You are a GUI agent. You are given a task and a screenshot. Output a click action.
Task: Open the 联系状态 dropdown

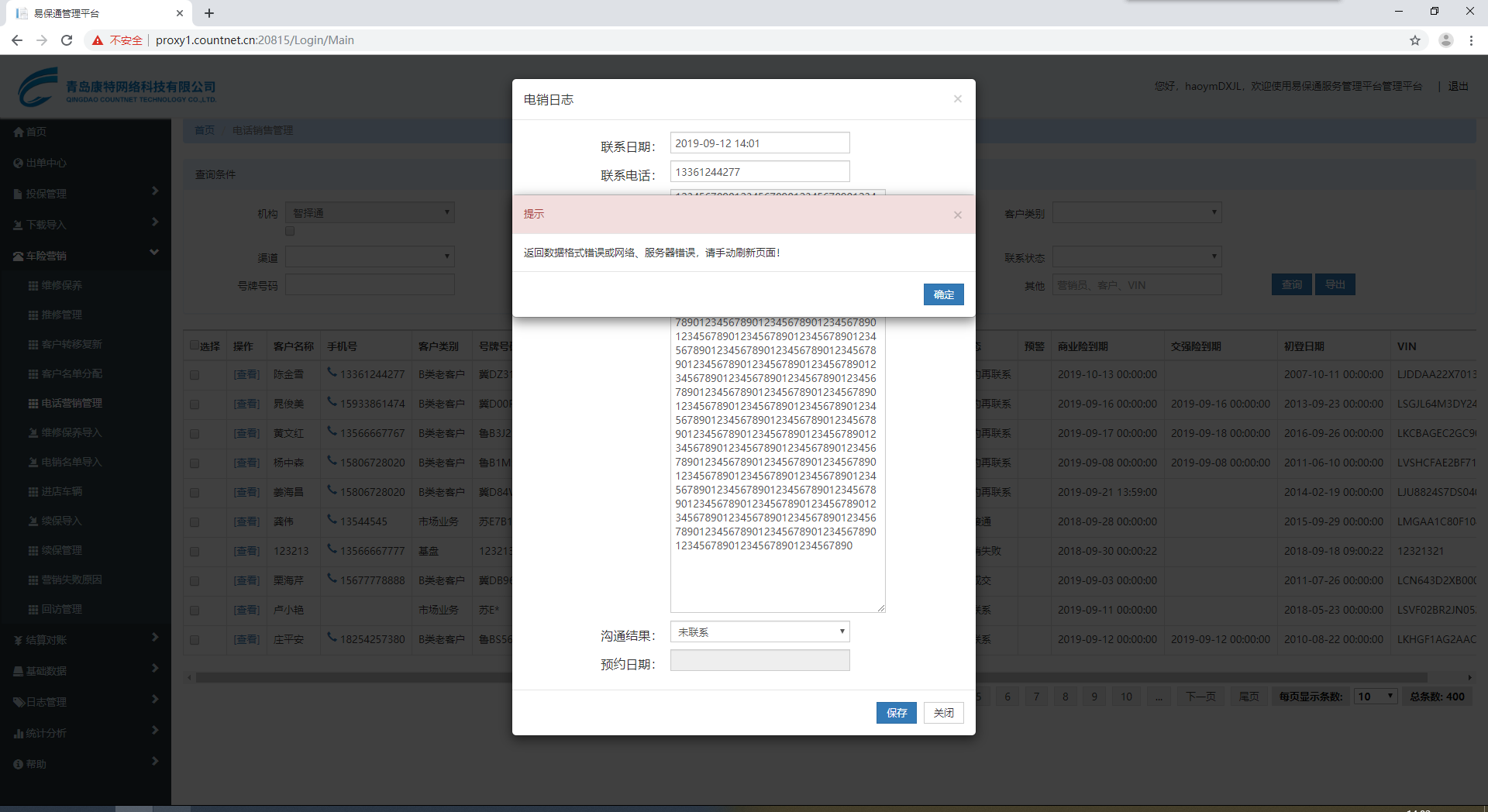pyautogui.click(x=1137, y=256)
